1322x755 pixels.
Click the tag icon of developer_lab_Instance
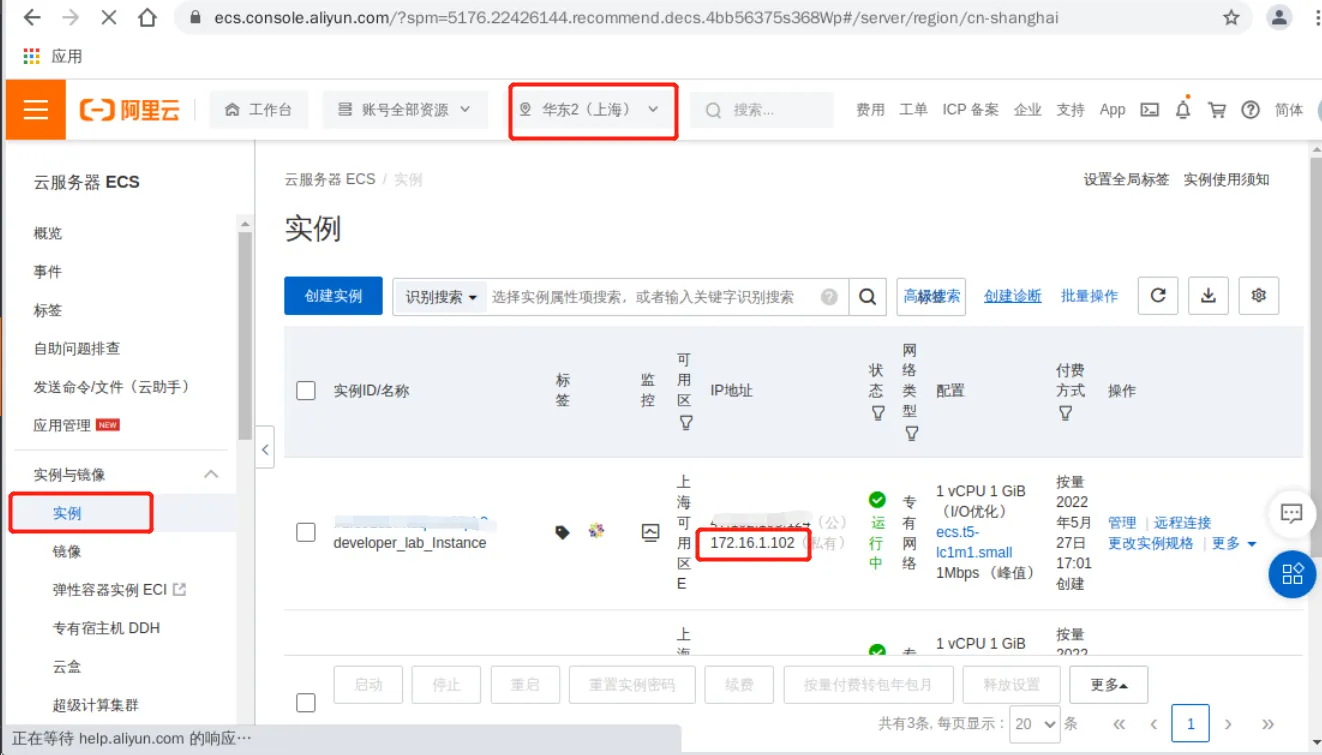[x=562, y=532]
